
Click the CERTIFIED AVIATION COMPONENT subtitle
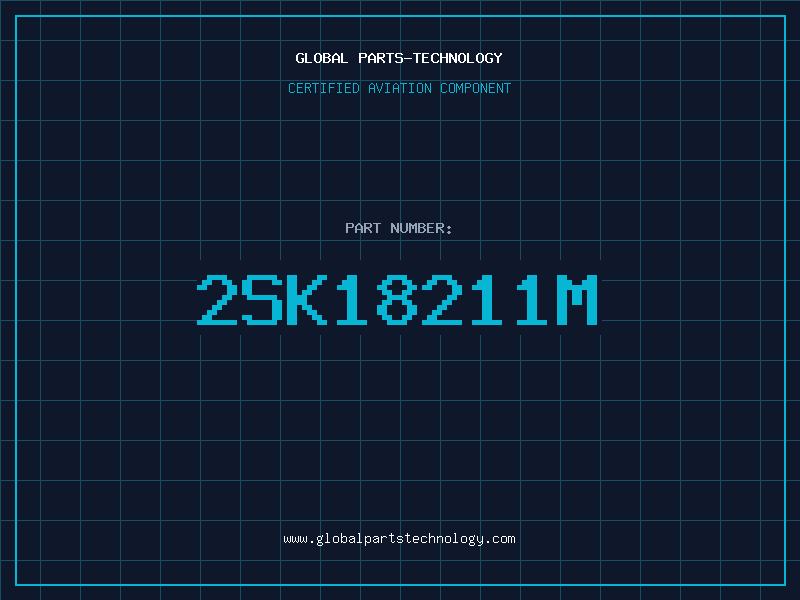(399, 88)
